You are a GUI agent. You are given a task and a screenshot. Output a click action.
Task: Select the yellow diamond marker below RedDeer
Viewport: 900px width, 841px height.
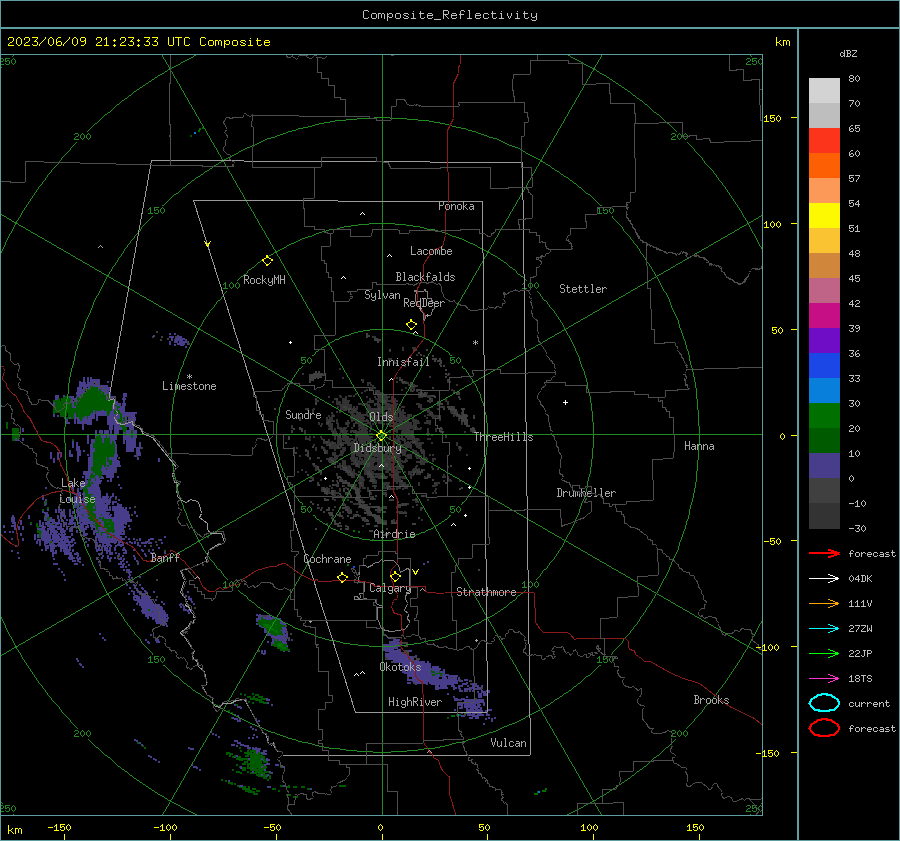point(411,325)
